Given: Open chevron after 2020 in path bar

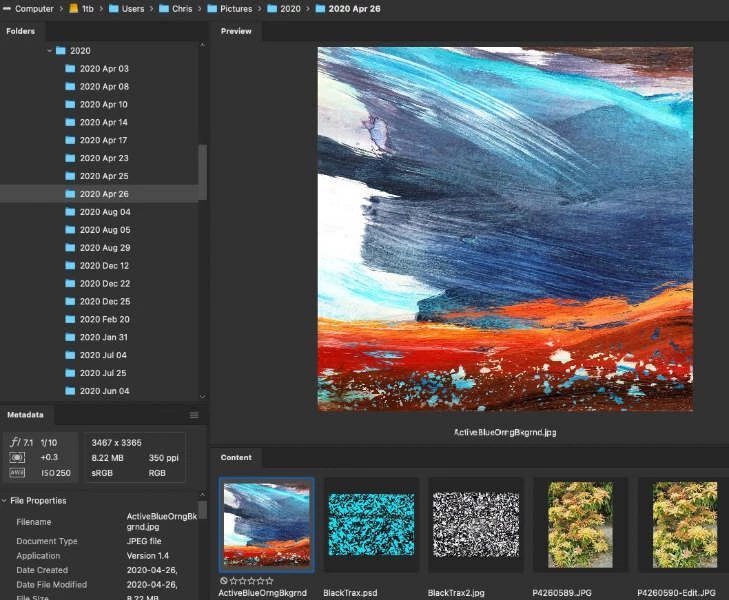Looking at the screenshot, I should [x=308, y=8].
